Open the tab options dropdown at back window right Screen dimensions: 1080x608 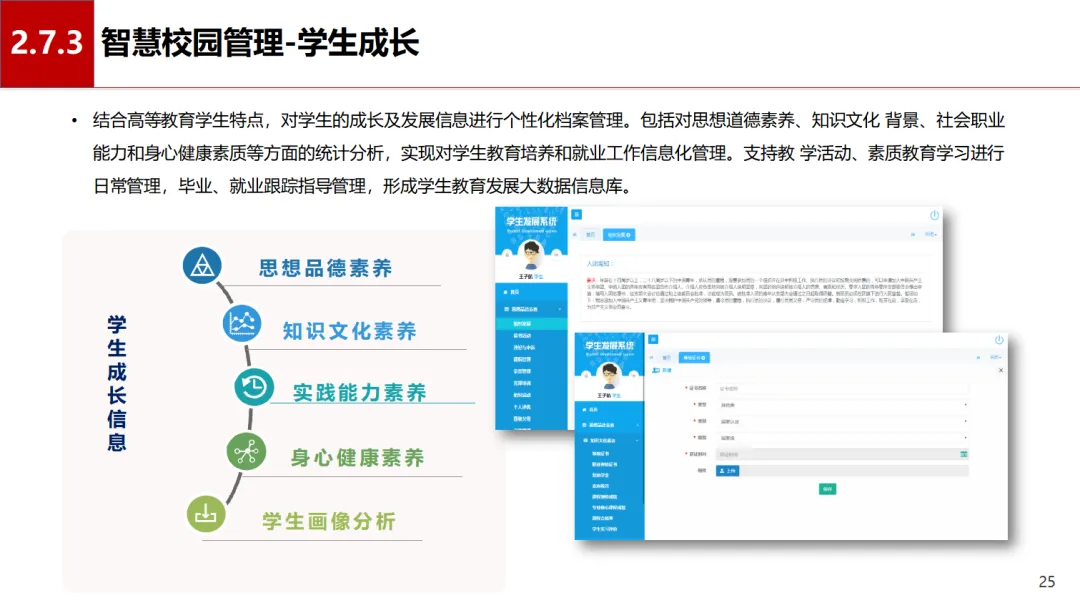coord(931,235)
